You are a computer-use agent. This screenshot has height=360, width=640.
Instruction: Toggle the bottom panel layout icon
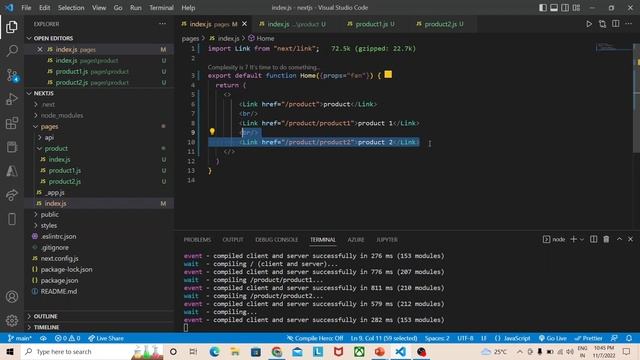pos(554,8)
